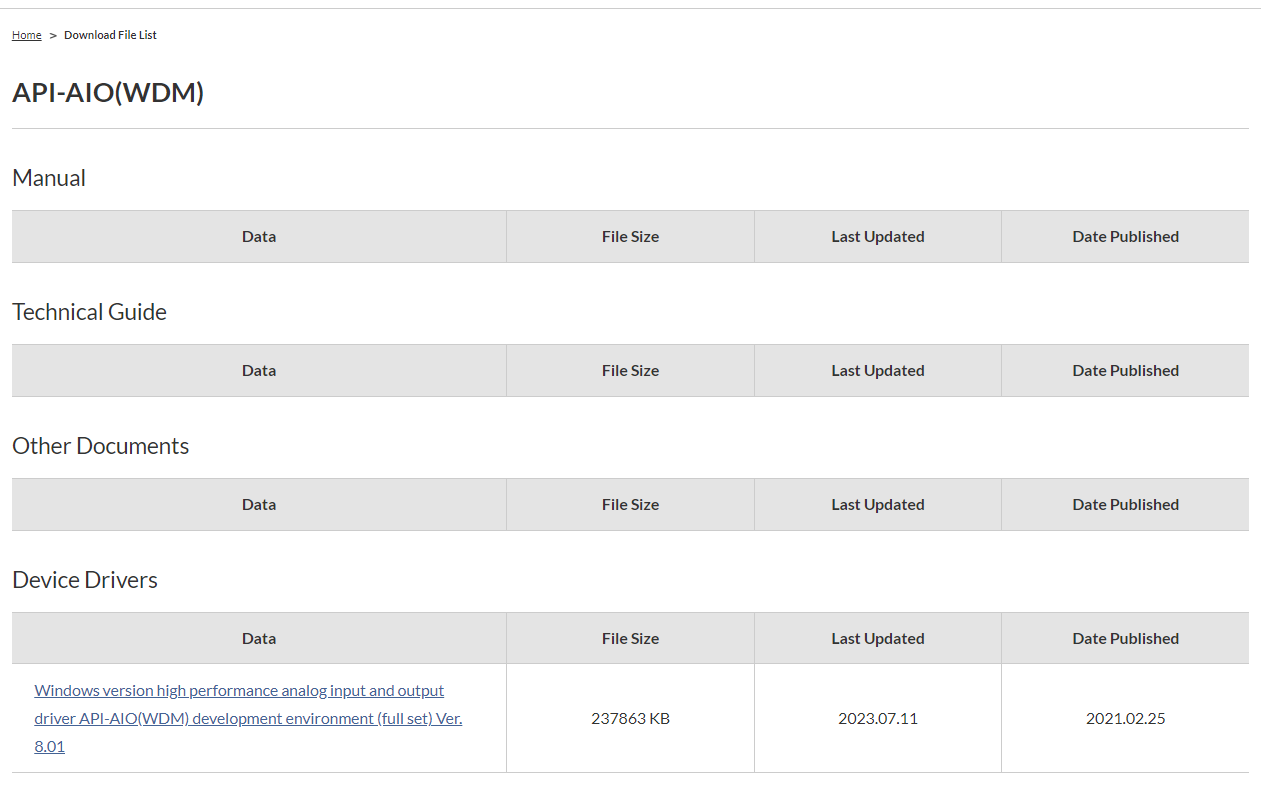This screenshot has height=790, width=1261.
Task: Click the Data column header in Manual table
Action: click(259, 237)
